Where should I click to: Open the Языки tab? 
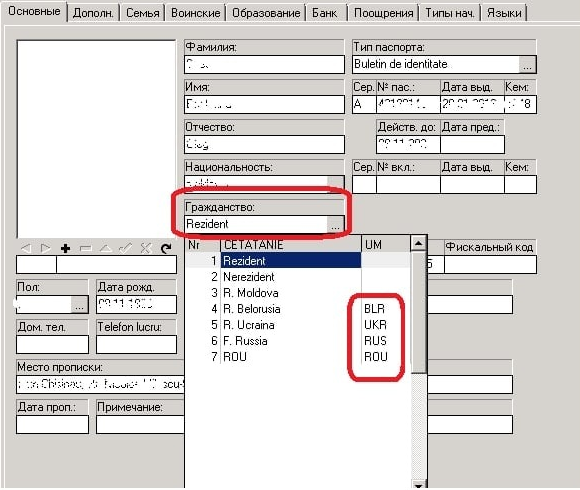coord(504,13)
